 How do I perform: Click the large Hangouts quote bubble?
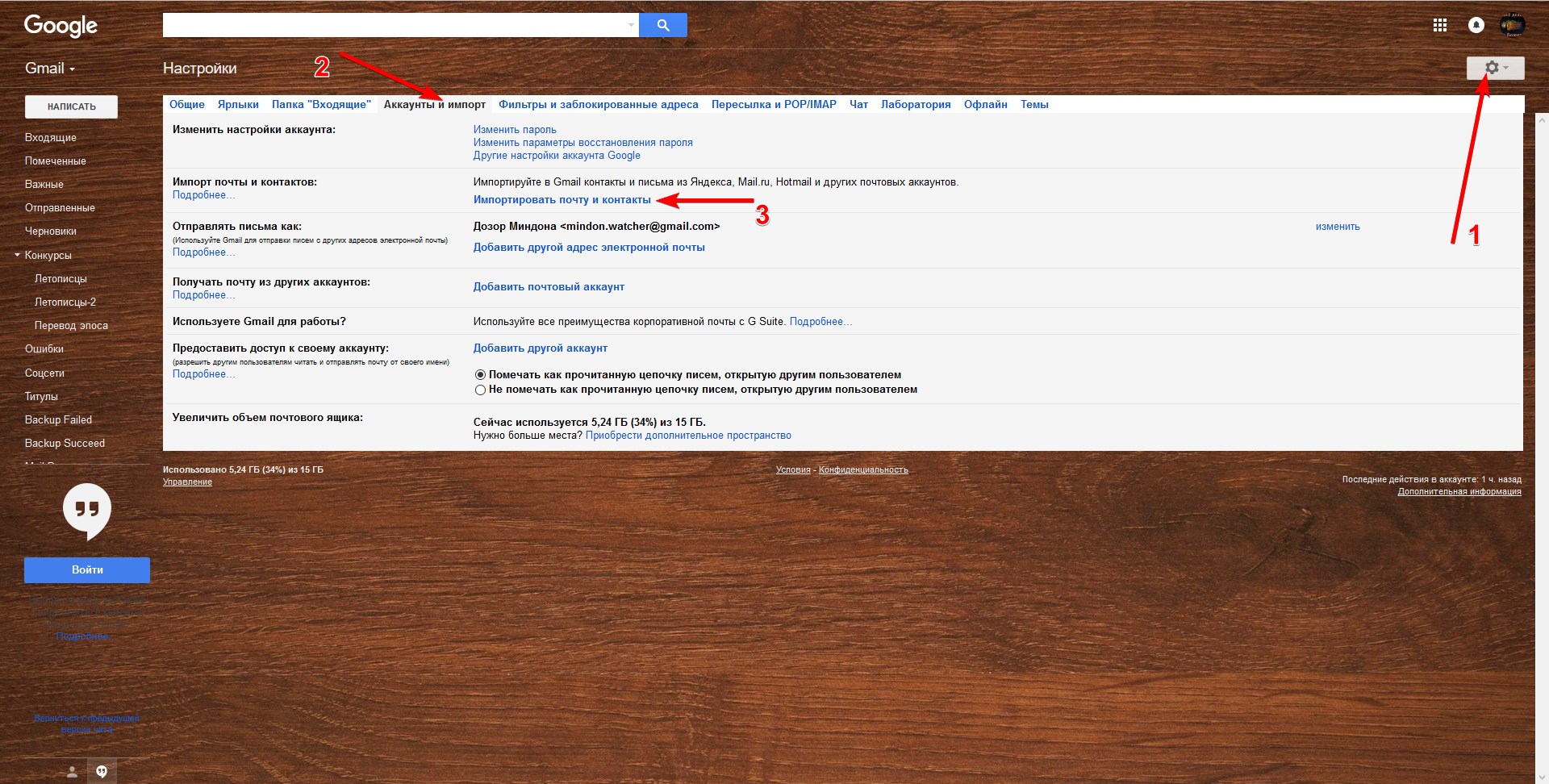coord(87,511)
